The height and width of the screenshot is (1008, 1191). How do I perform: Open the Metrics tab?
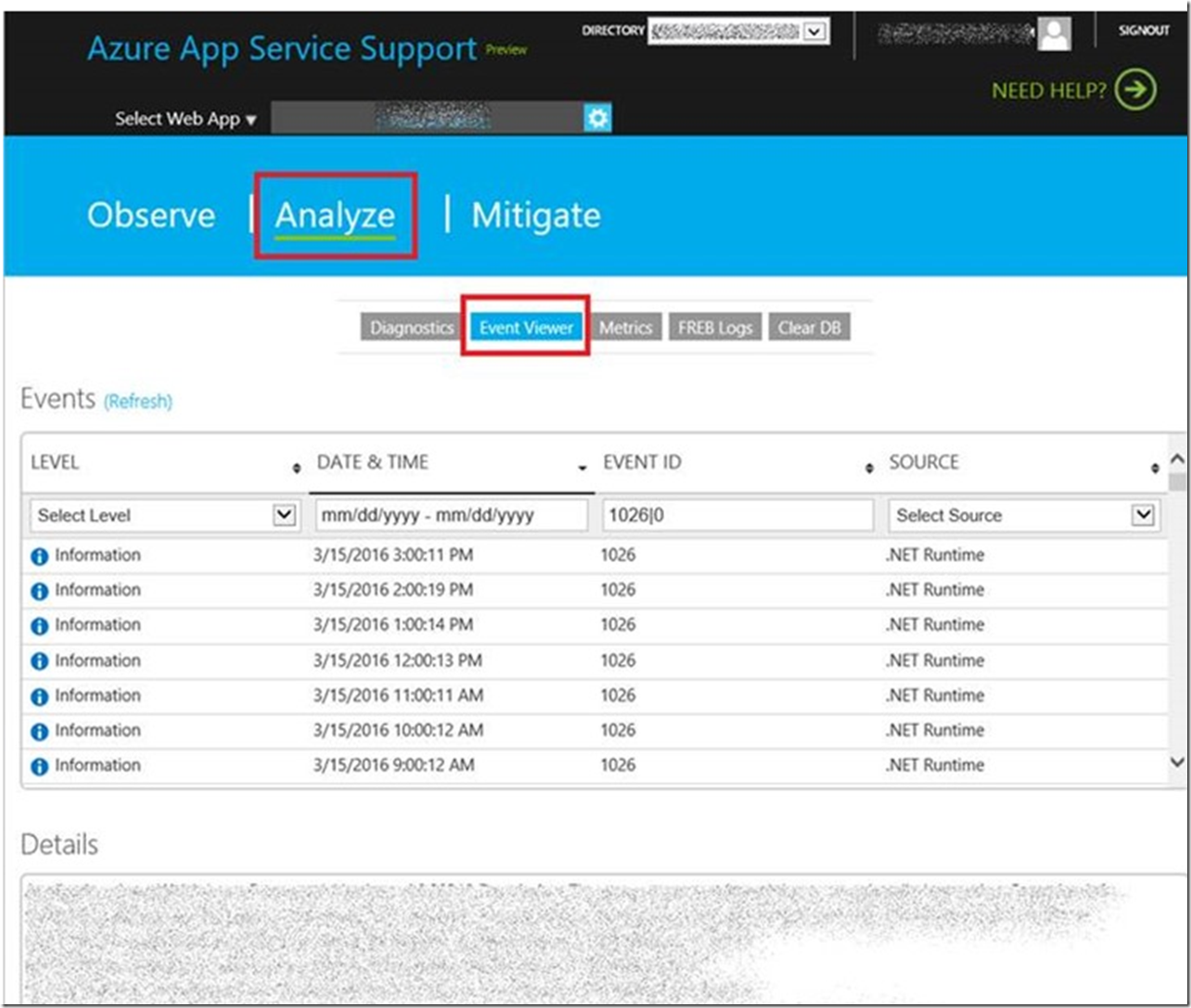pos(626,327)
